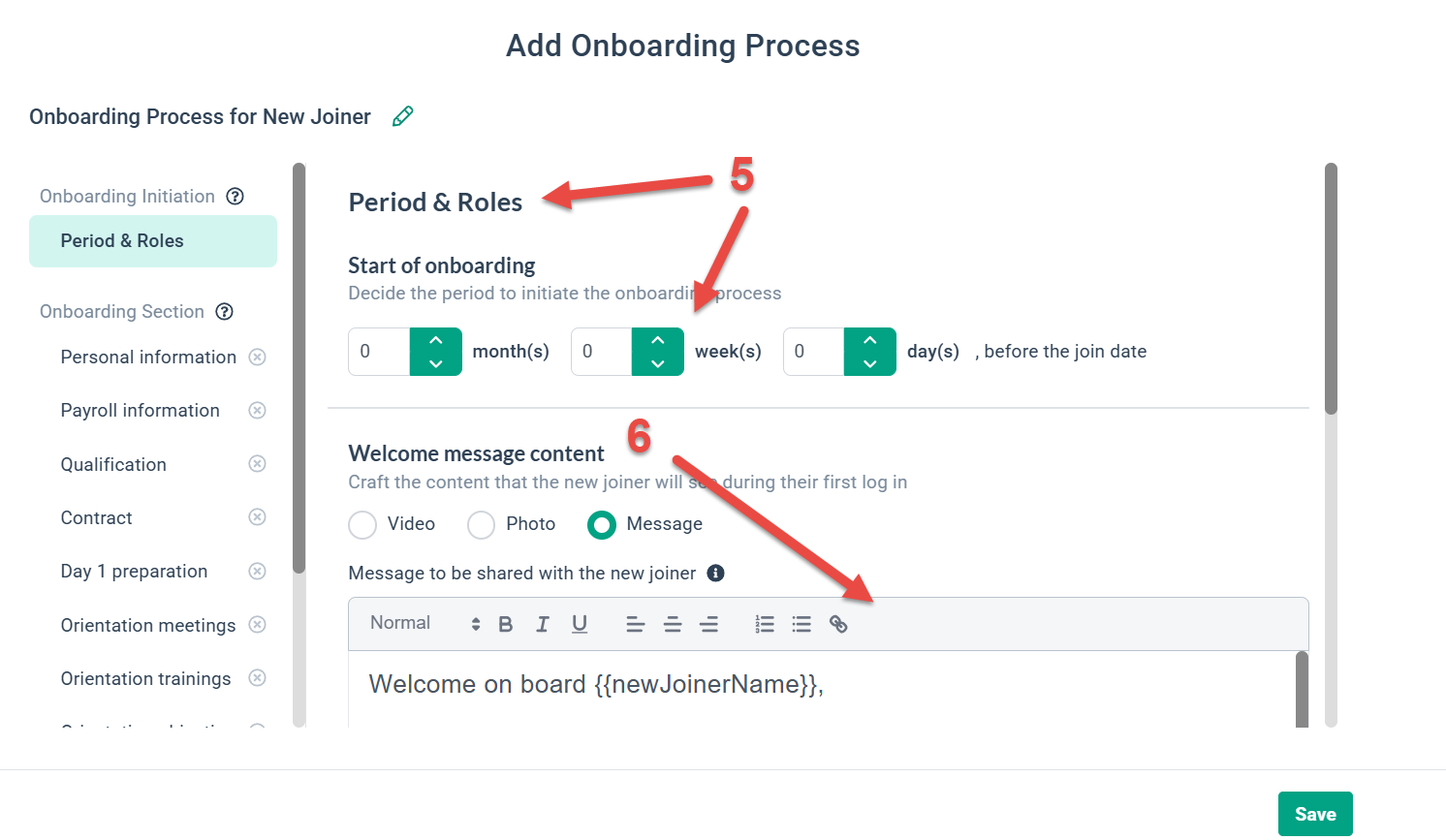Remove the Contract section with its x icon
Screen dimensions: 1446x840
(x=257, y=517)
